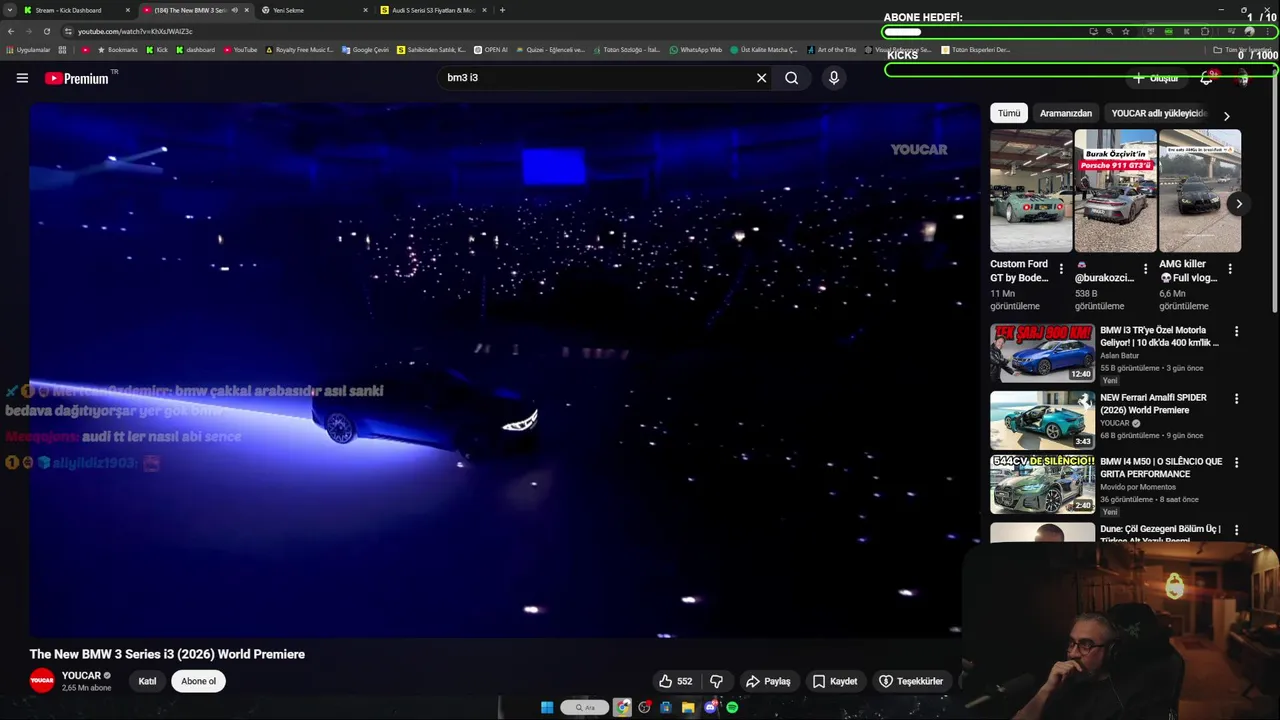Screen dimensions: 1280x720
Task: Open Windows taskbar search Ara
Action: [585, 707]
